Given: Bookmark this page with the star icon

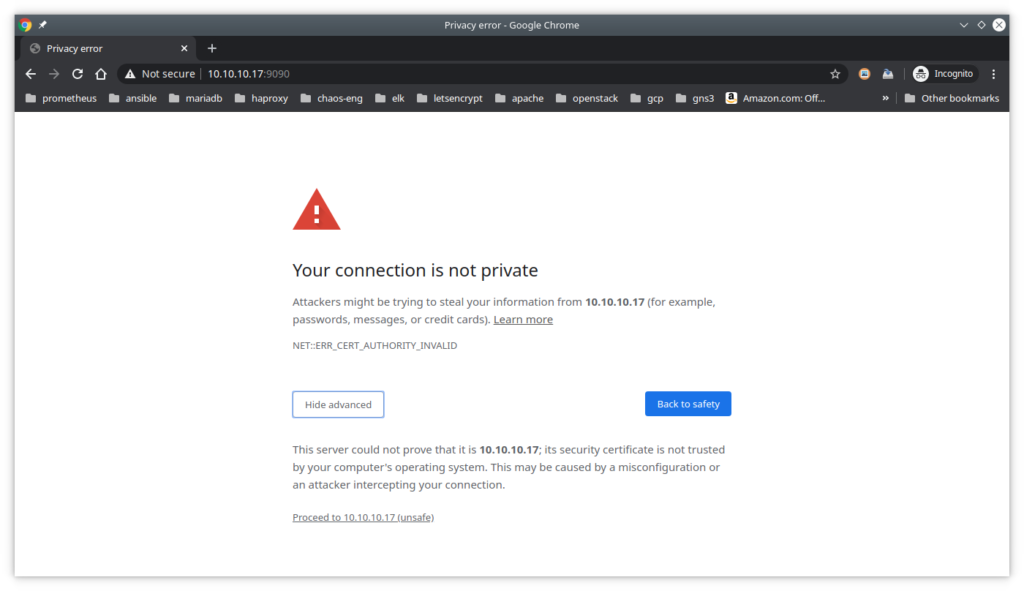Looking at the screenshot, I should click(835, 74).
